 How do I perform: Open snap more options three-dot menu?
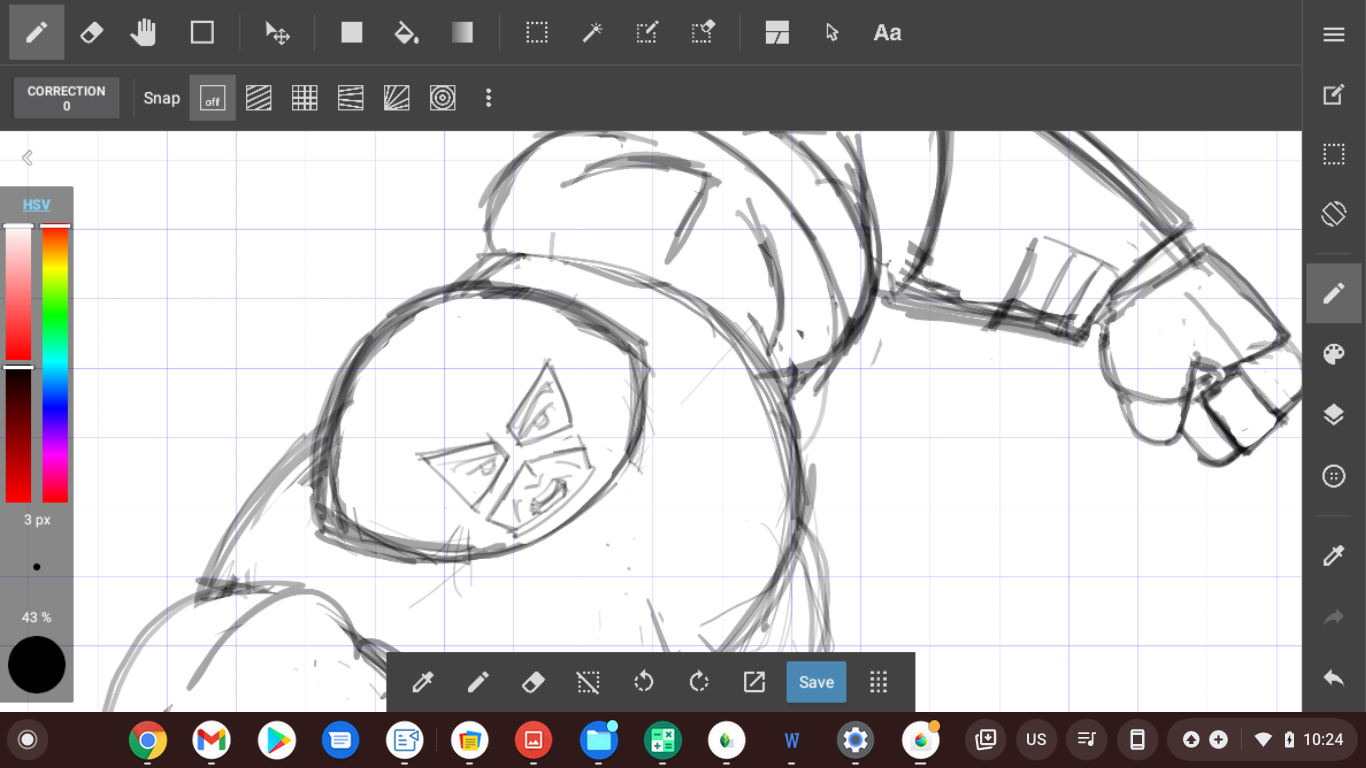click(x=488, y=98)
